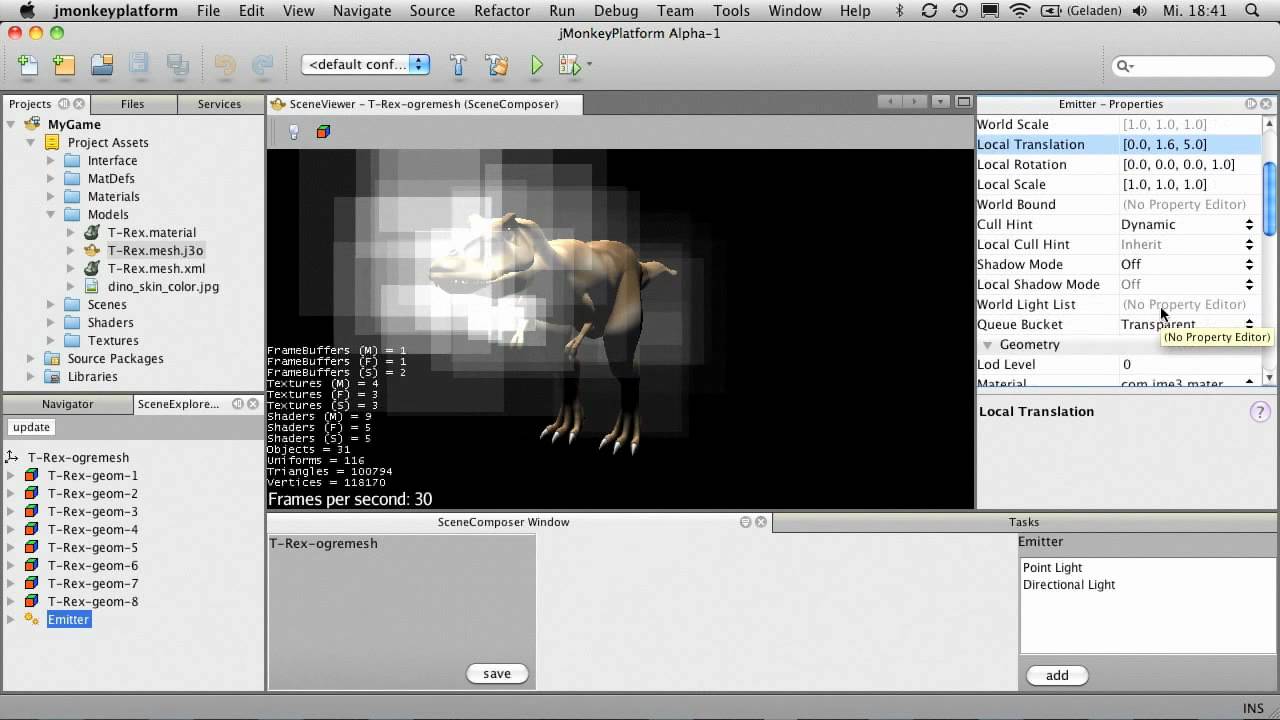The height and width of the screenshot is (720, 1280).
Task: Click the toolbar search input field
Action: 1192,66
